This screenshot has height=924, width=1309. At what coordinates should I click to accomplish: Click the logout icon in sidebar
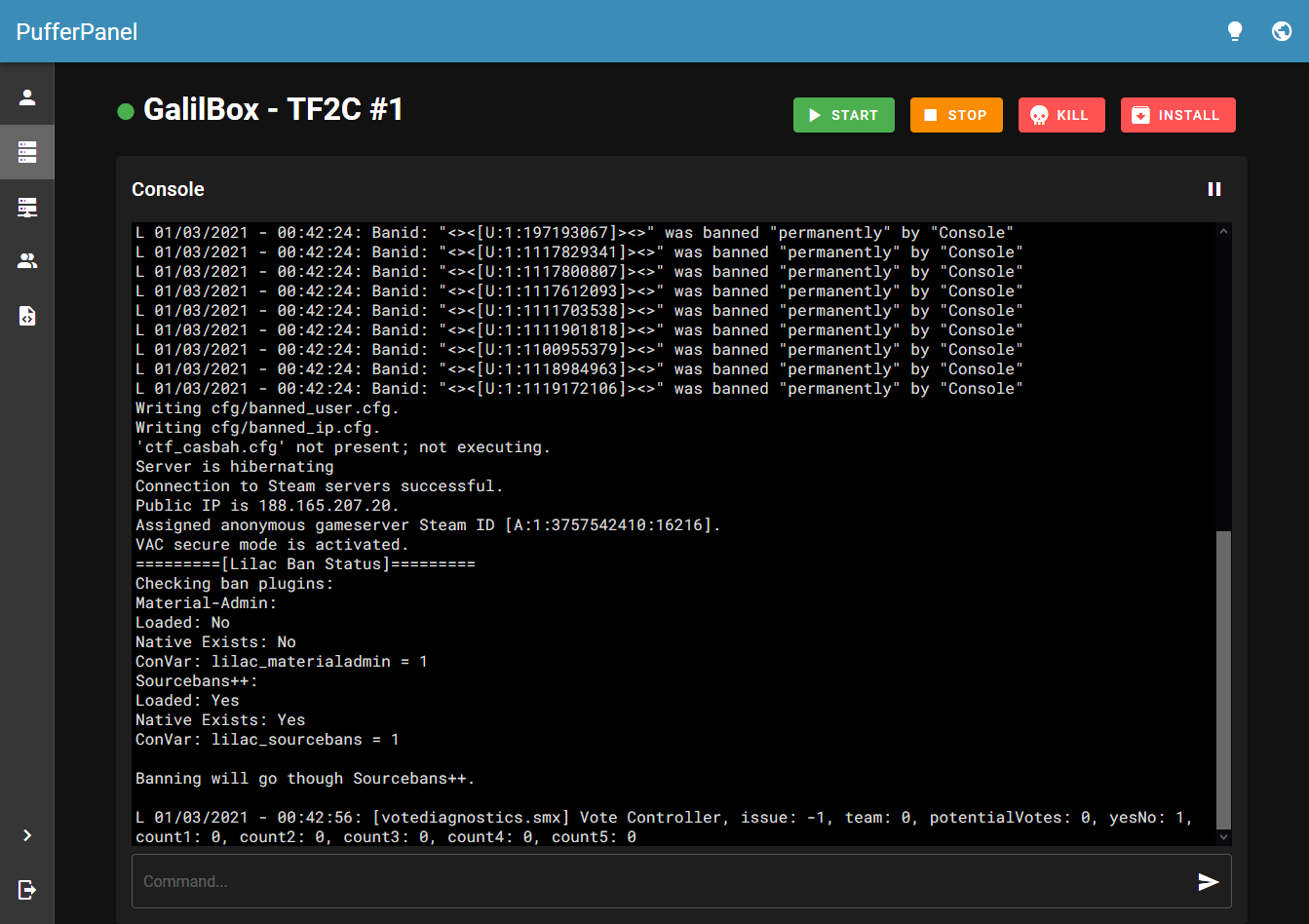(27, 889)
